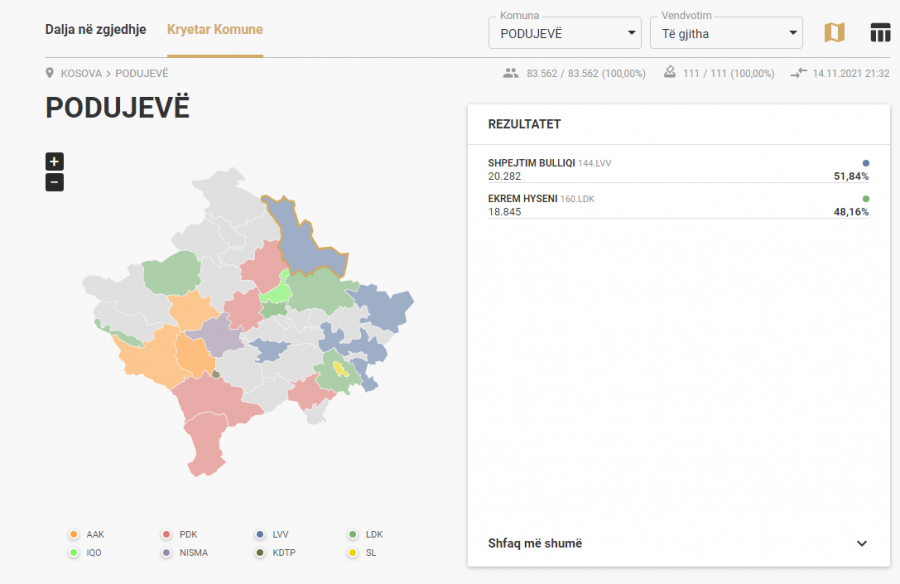Click the LDK legend color dot
Screen dimensions: 900x584
point(353,535)
